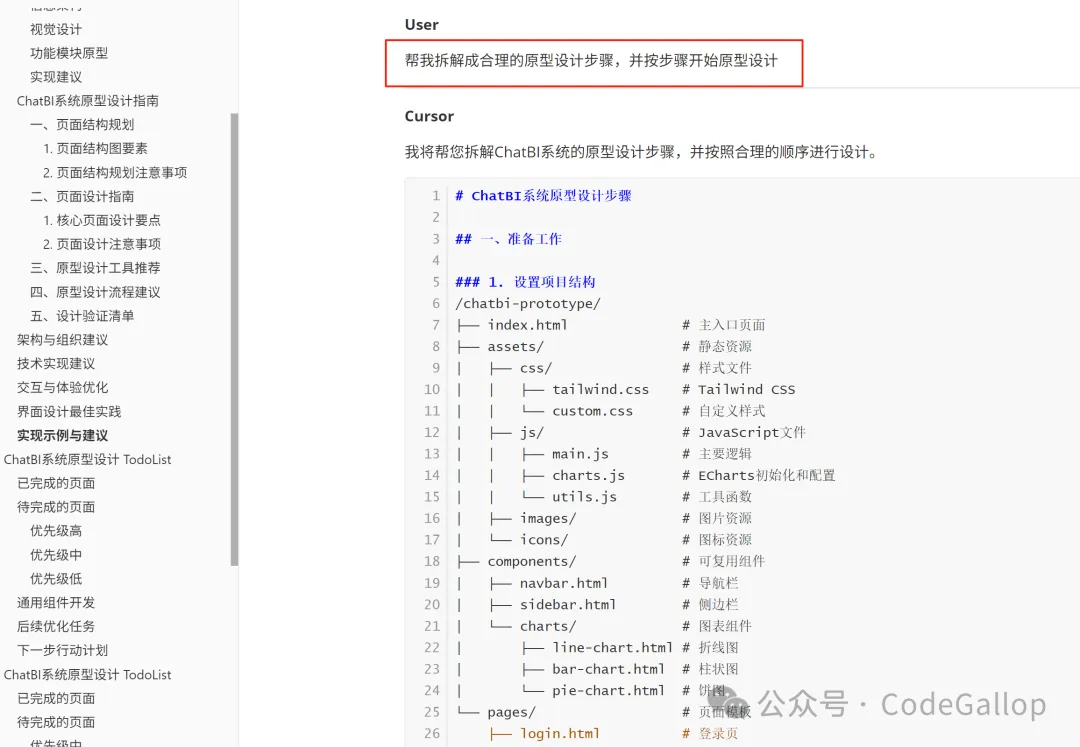Click sidebar.html file name

coord(568,604)
